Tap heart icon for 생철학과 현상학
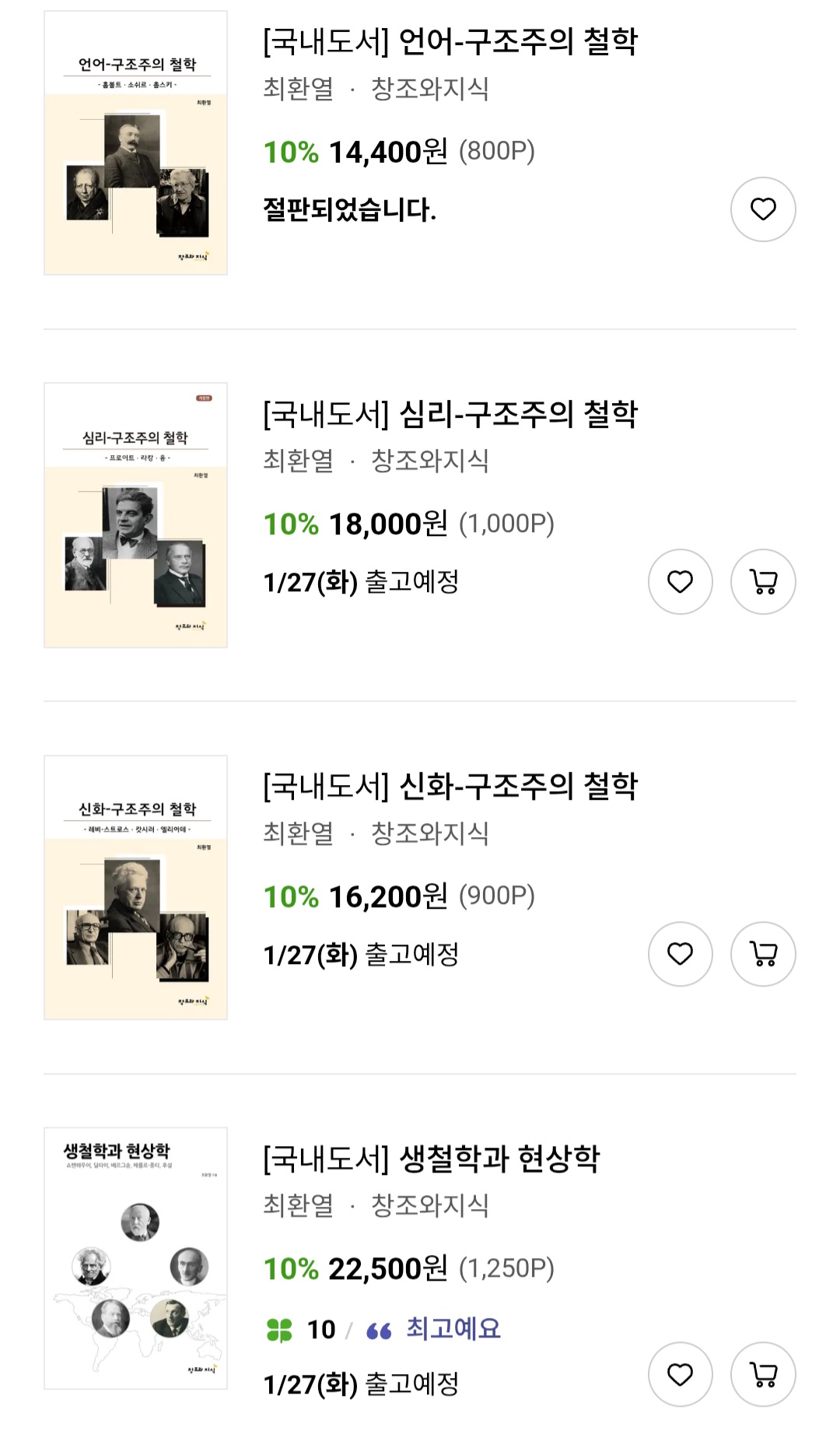The height and width of the screenshot is (1441, 840). point(681,1374)
